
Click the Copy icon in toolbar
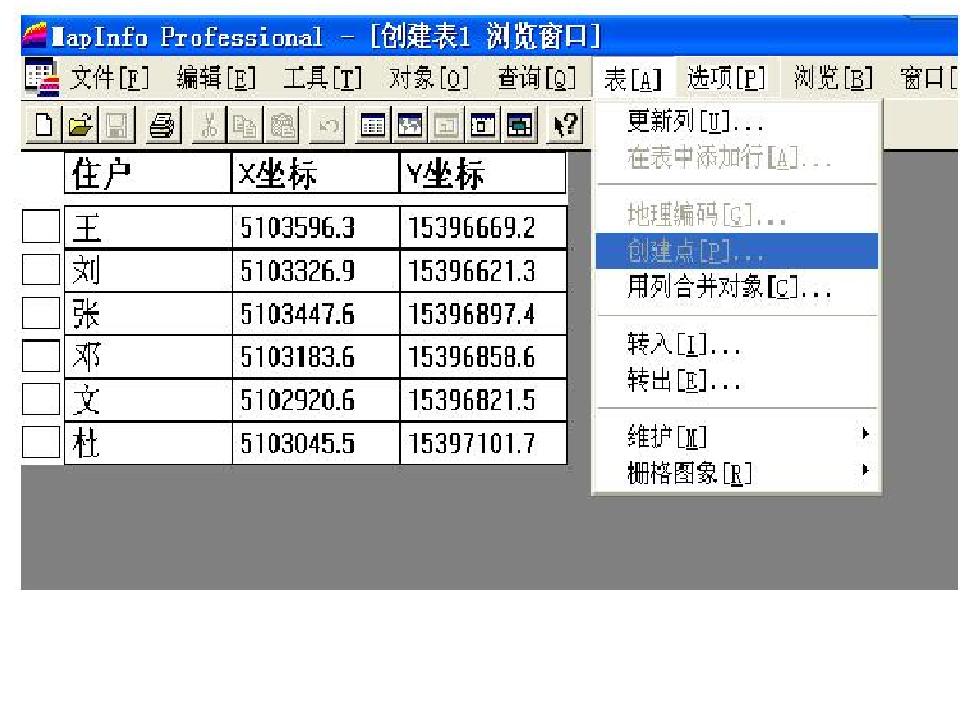pos(244,125)
